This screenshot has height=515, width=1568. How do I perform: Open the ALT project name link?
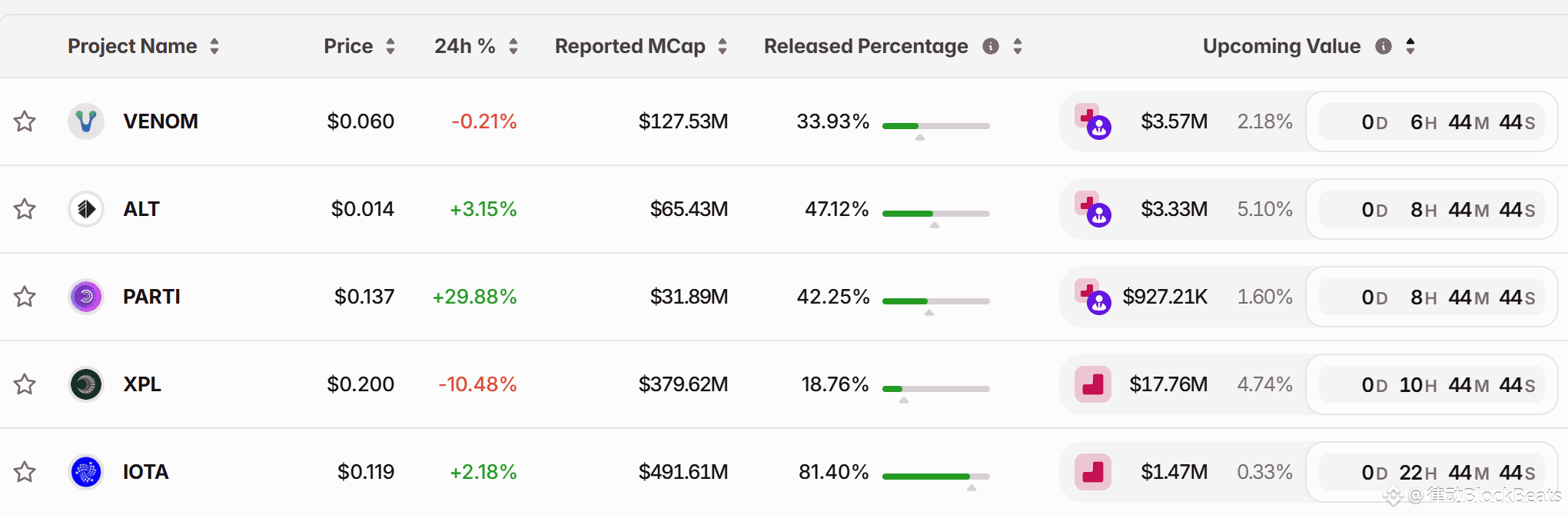[141, 209]
